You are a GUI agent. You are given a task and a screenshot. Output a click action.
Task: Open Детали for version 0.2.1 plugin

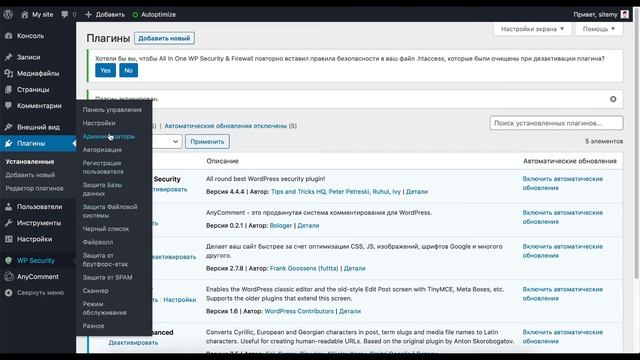(308, 225)
